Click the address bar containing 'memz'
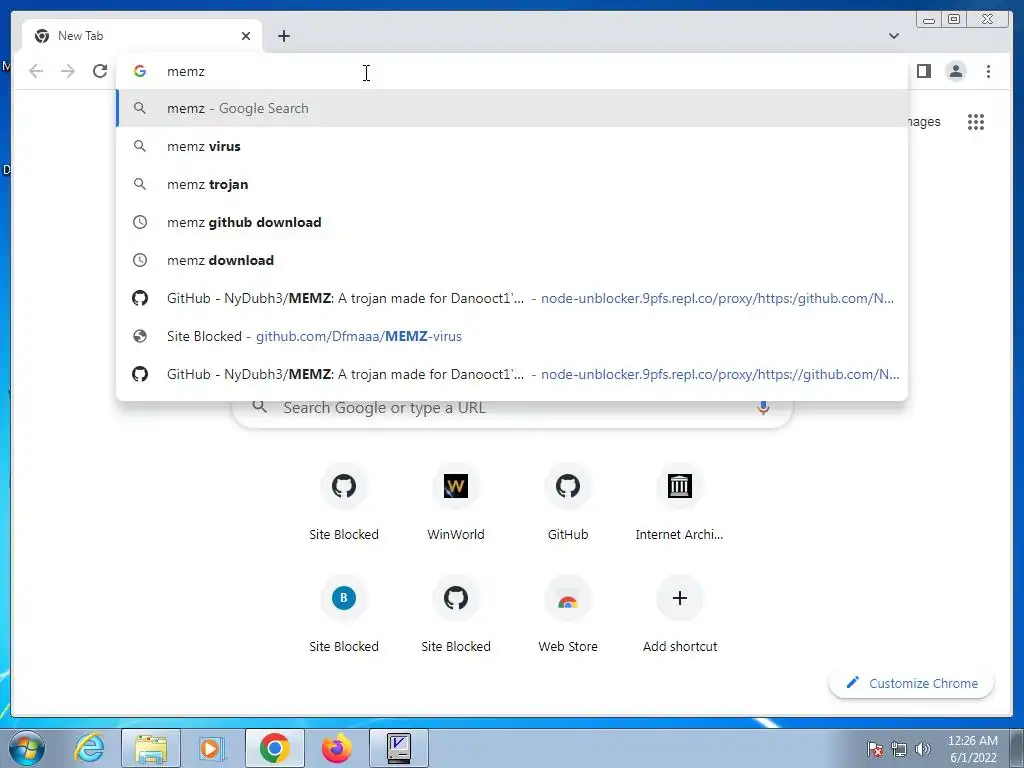This screenshot has width=1024, height=768. click(512, 71)
